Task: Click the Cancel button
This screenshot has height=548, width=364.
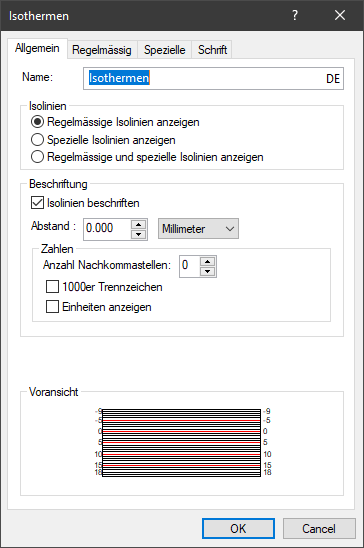Action: (319, 528)
